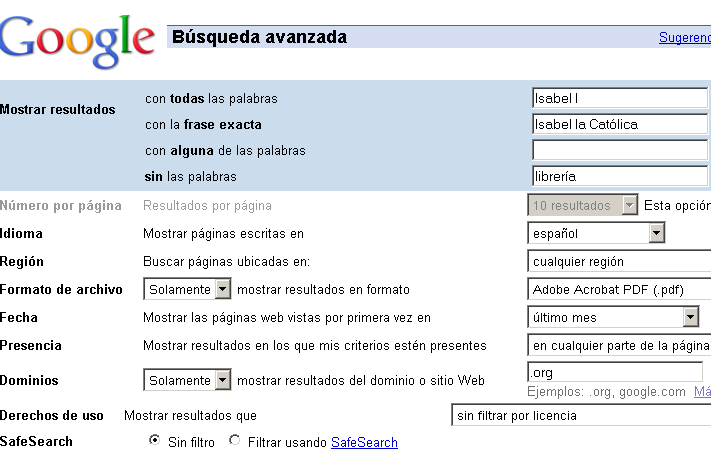Open file format dropdown 'Adobe Acrobat PDF'
711x464 pixels.
tap(619, 289)
